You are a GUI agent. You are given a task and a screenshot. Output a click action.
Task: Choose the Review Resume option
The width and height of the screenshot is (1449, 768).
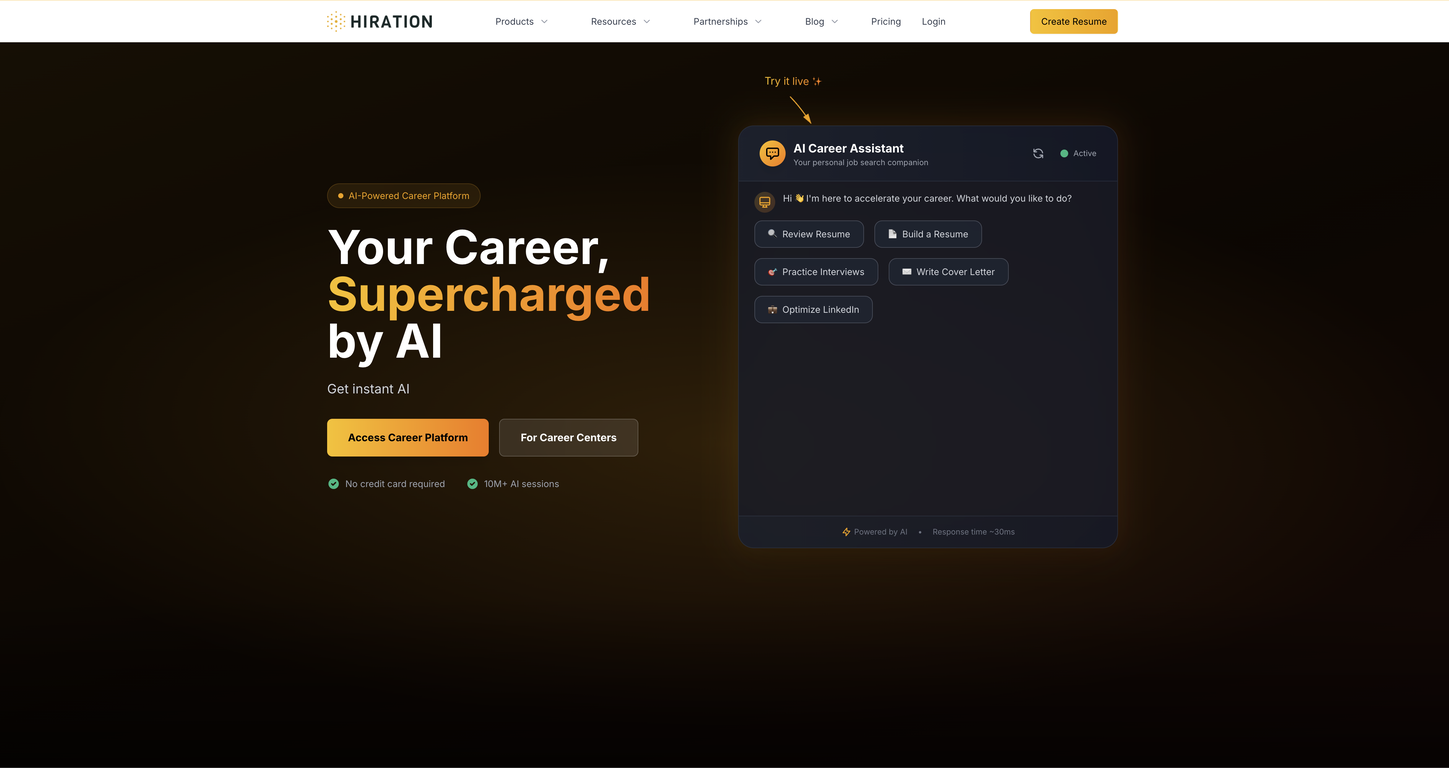point(809,234)
